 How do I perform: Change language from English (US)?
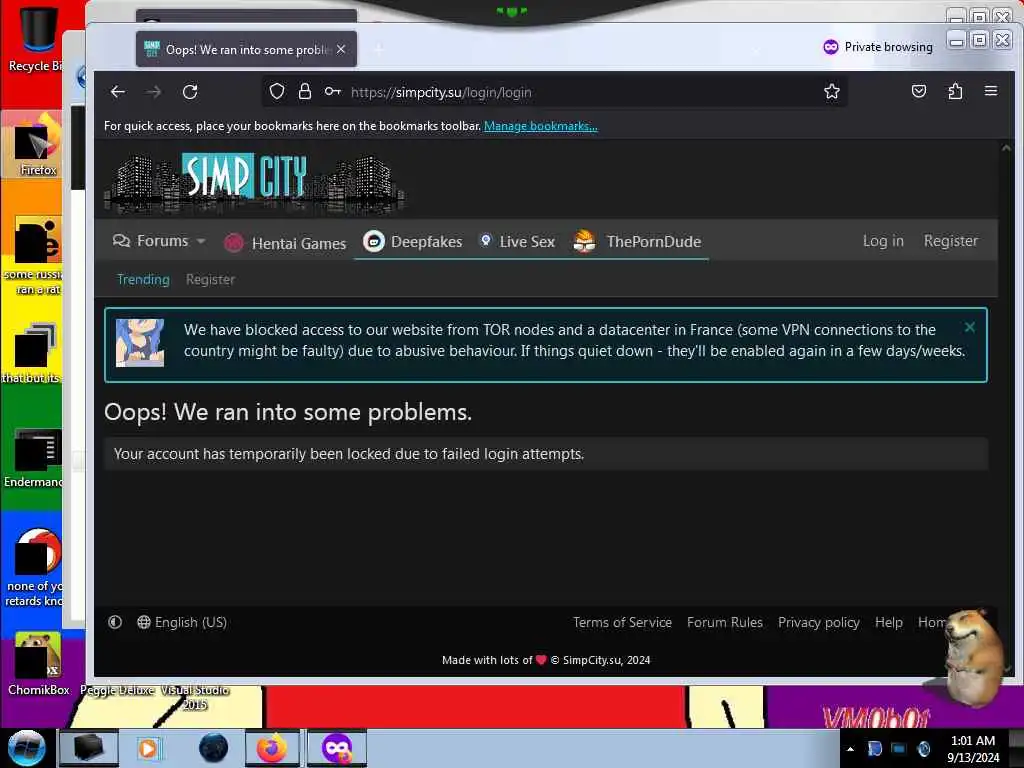click(x=182, y=622)
